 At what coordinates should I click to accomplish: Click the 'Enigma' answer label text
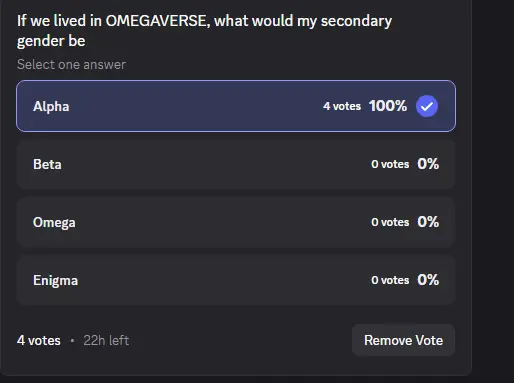point(55,281)
